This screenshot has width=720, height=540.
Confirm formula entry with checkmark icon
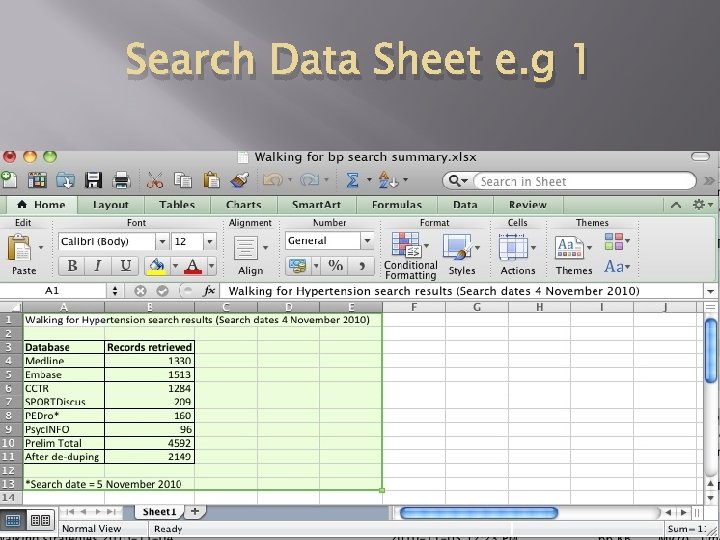(163, 291)
